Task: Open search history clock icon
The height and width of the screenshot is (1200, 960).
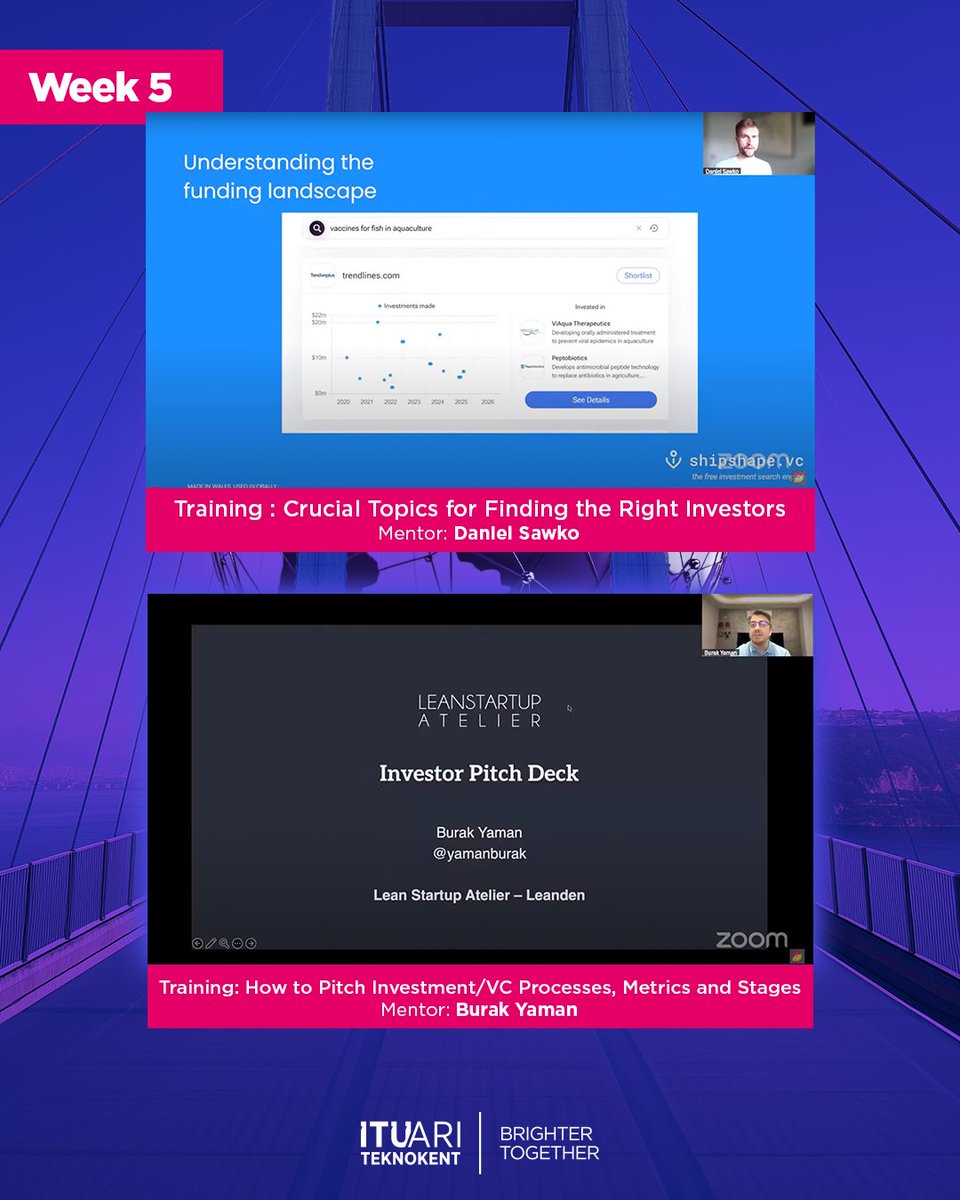Action: 654,228
